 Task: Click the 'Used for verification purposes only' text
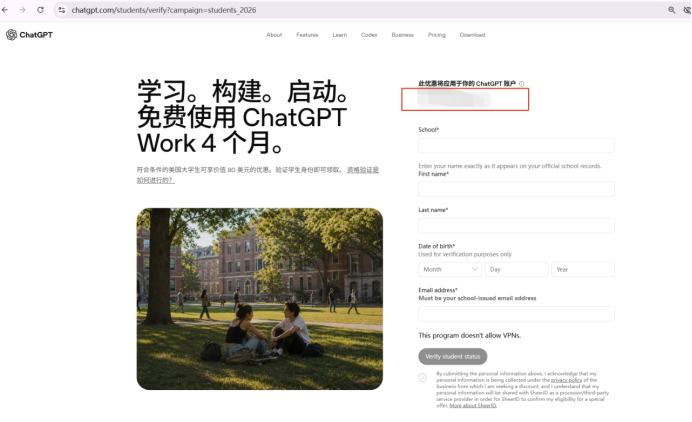465,254
